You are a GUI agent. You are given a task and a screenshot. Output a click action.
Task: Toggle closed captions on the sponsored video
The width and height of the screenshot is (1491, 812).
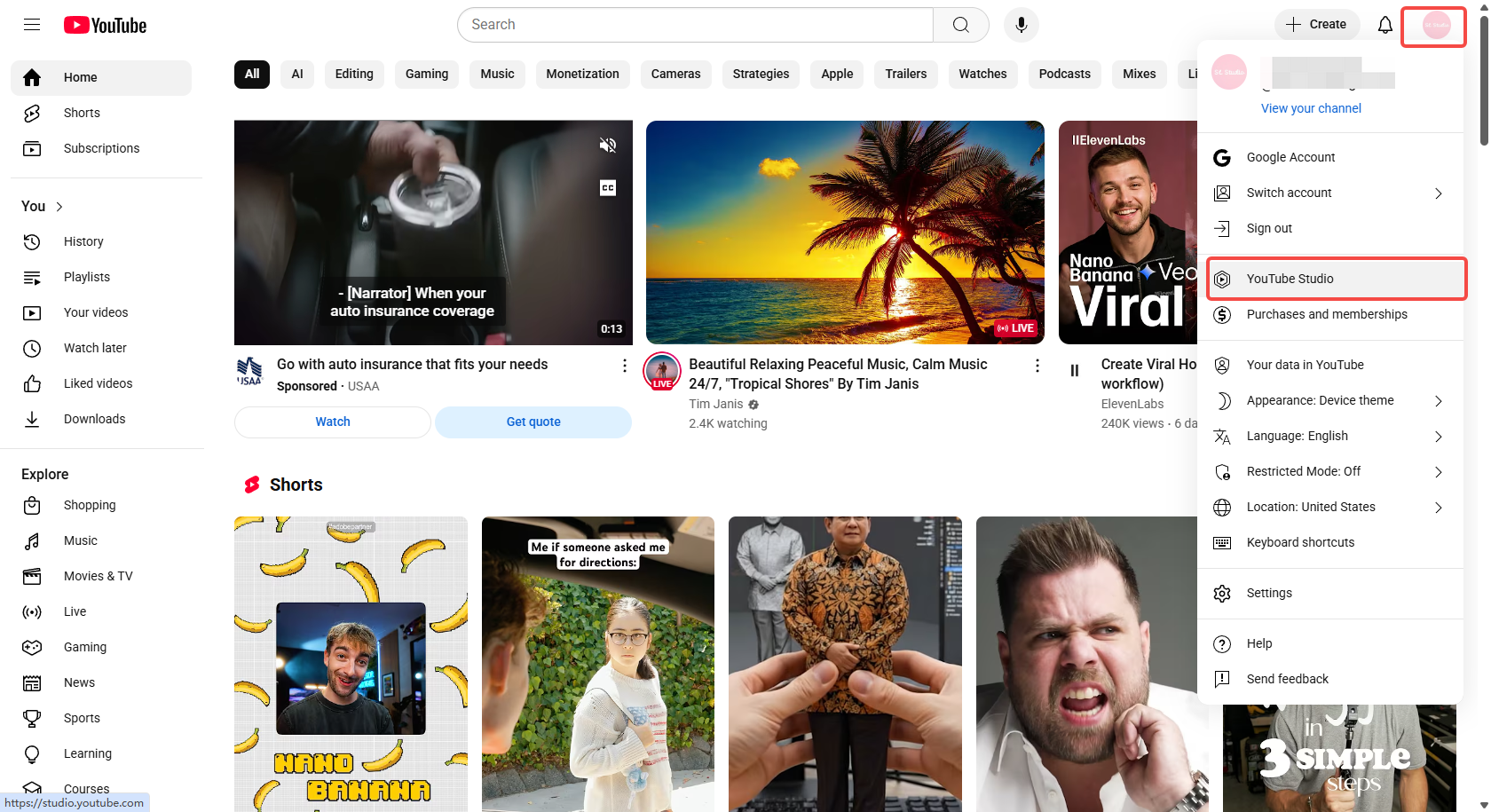[608, 187]
